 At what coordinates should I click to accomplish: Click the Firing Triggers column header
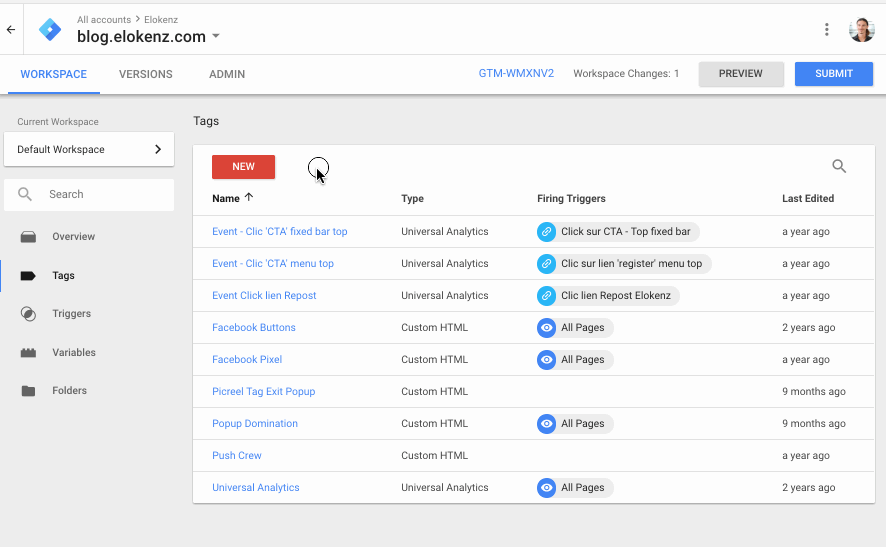pyautogui.click(x=571, y=198)
